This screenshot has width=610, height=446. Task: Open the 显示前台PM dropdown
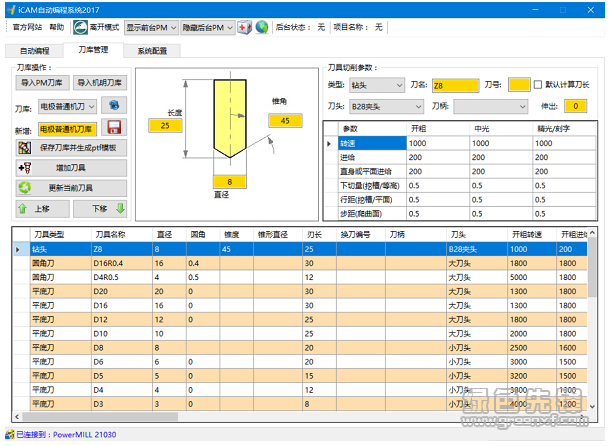pos(152,28)
